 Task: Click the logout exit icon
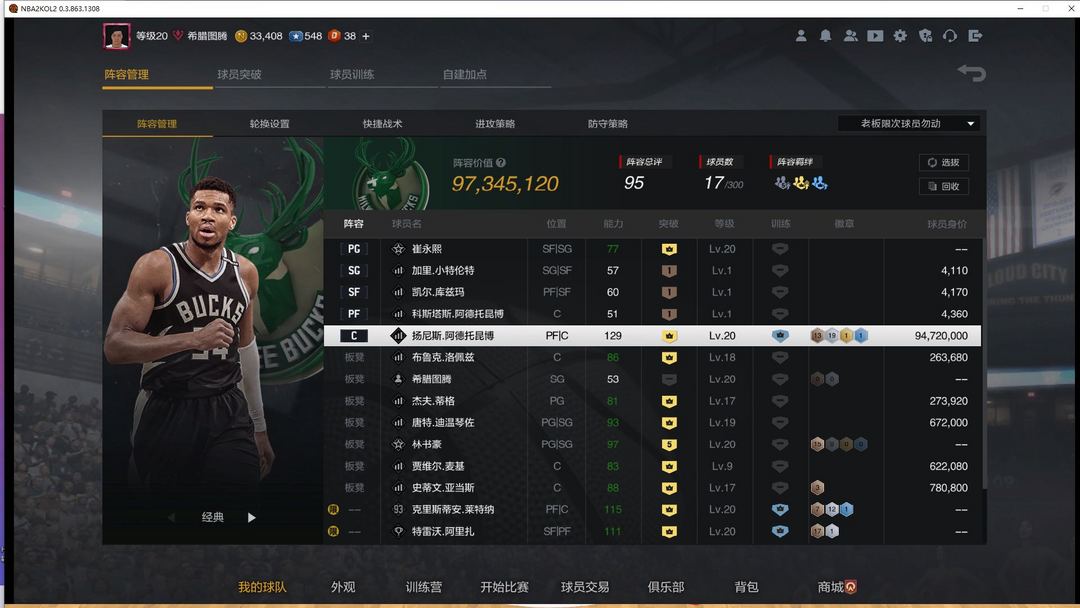click(x=975, y=36)
